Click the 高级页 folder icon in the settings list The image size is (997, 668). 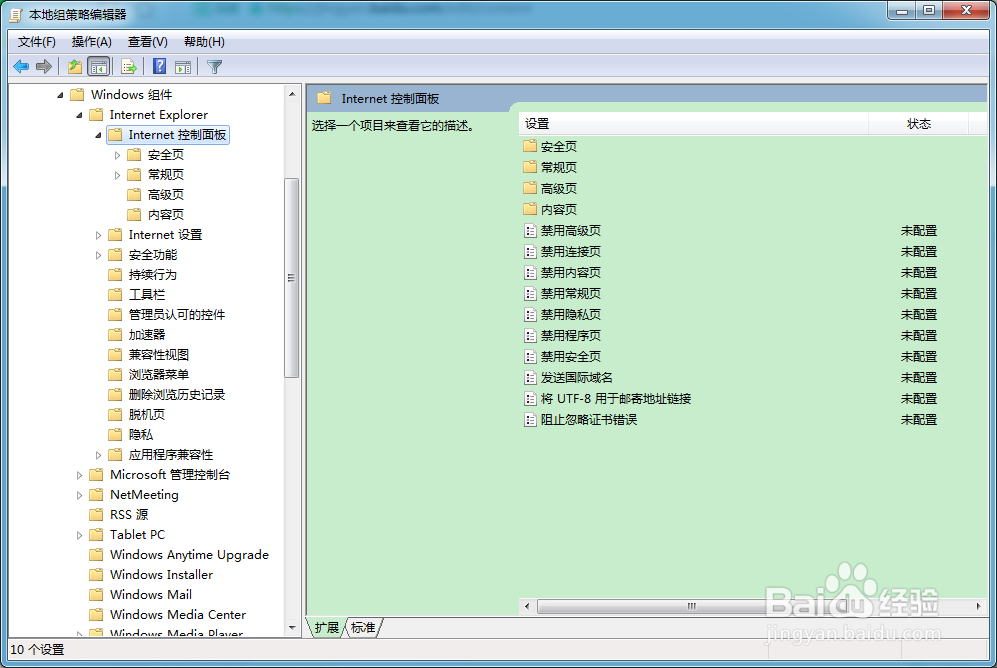click(530, 188)
